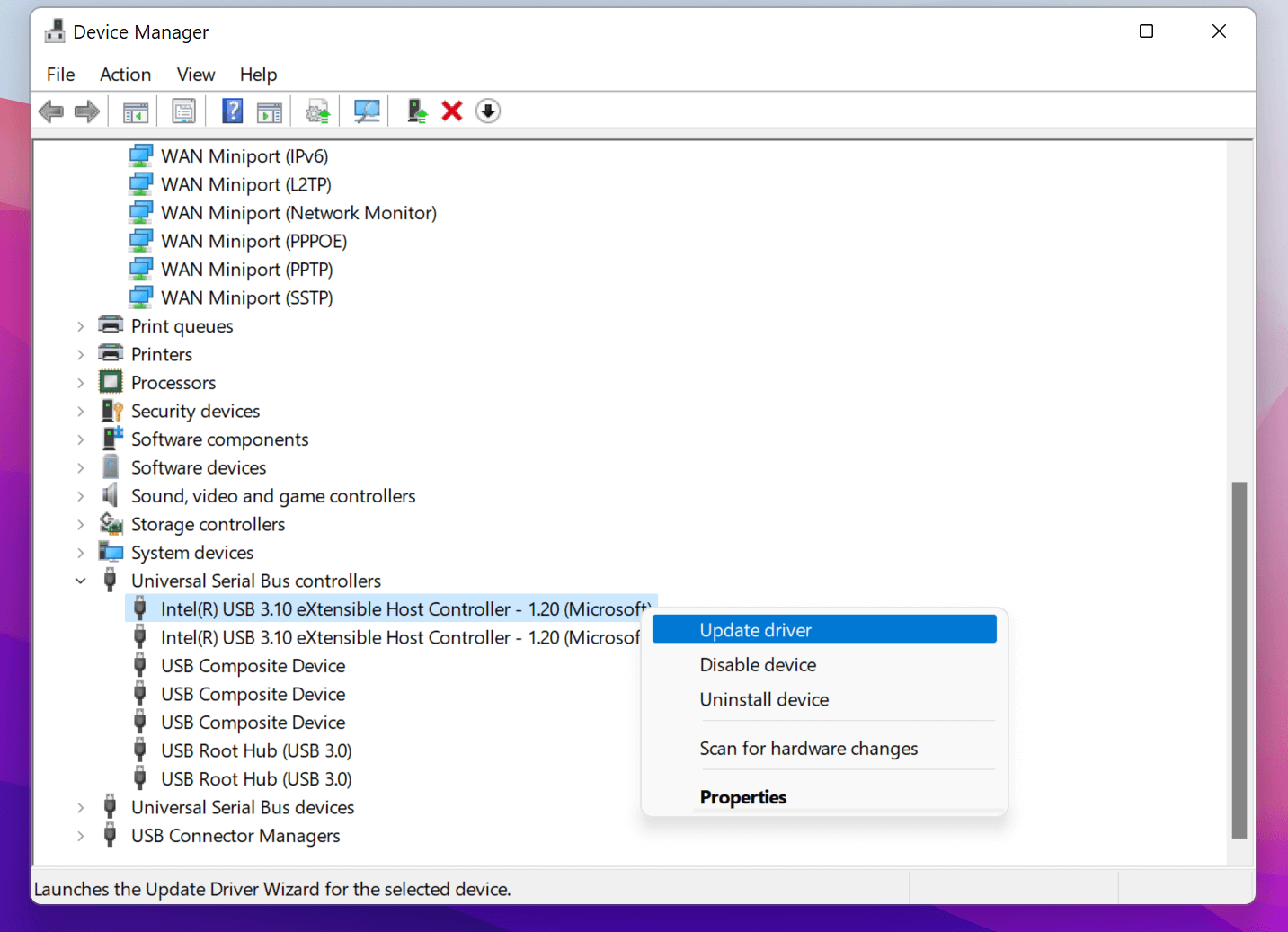Expand the Security devices node
This screenshot has width=1288, height=932.
pyautogui.click(x=80, y=411)
